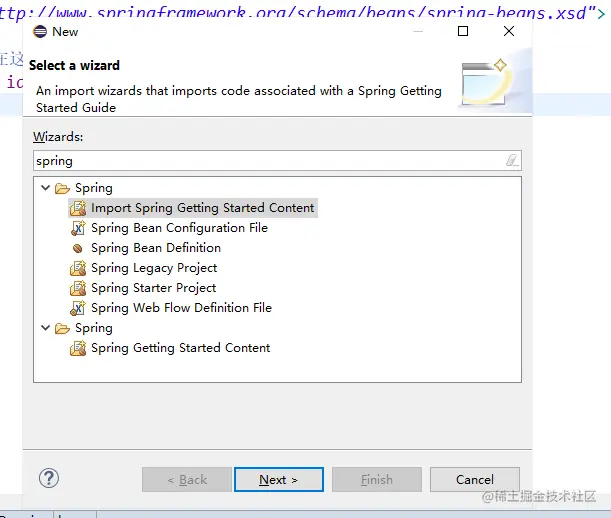Select the first Spring folder label
Viewport: 611px width, 518px height.
tap(94, 188)
